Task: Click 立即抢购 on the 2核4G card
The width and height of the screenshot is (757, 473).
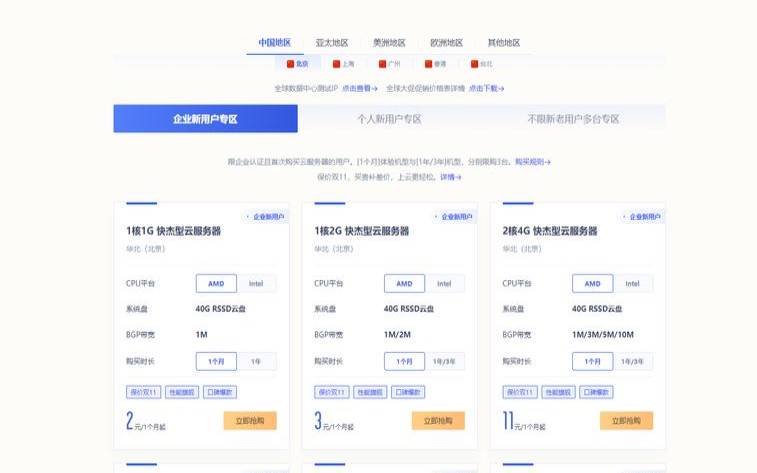Action: [x=627, y=420]
